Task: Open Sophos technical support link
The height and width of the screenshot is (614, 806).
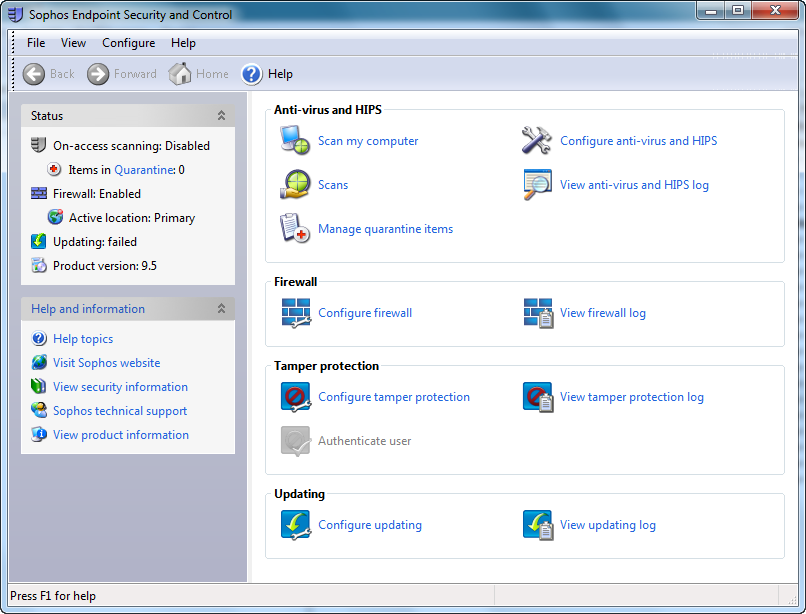Action: (x=119, y=411)
